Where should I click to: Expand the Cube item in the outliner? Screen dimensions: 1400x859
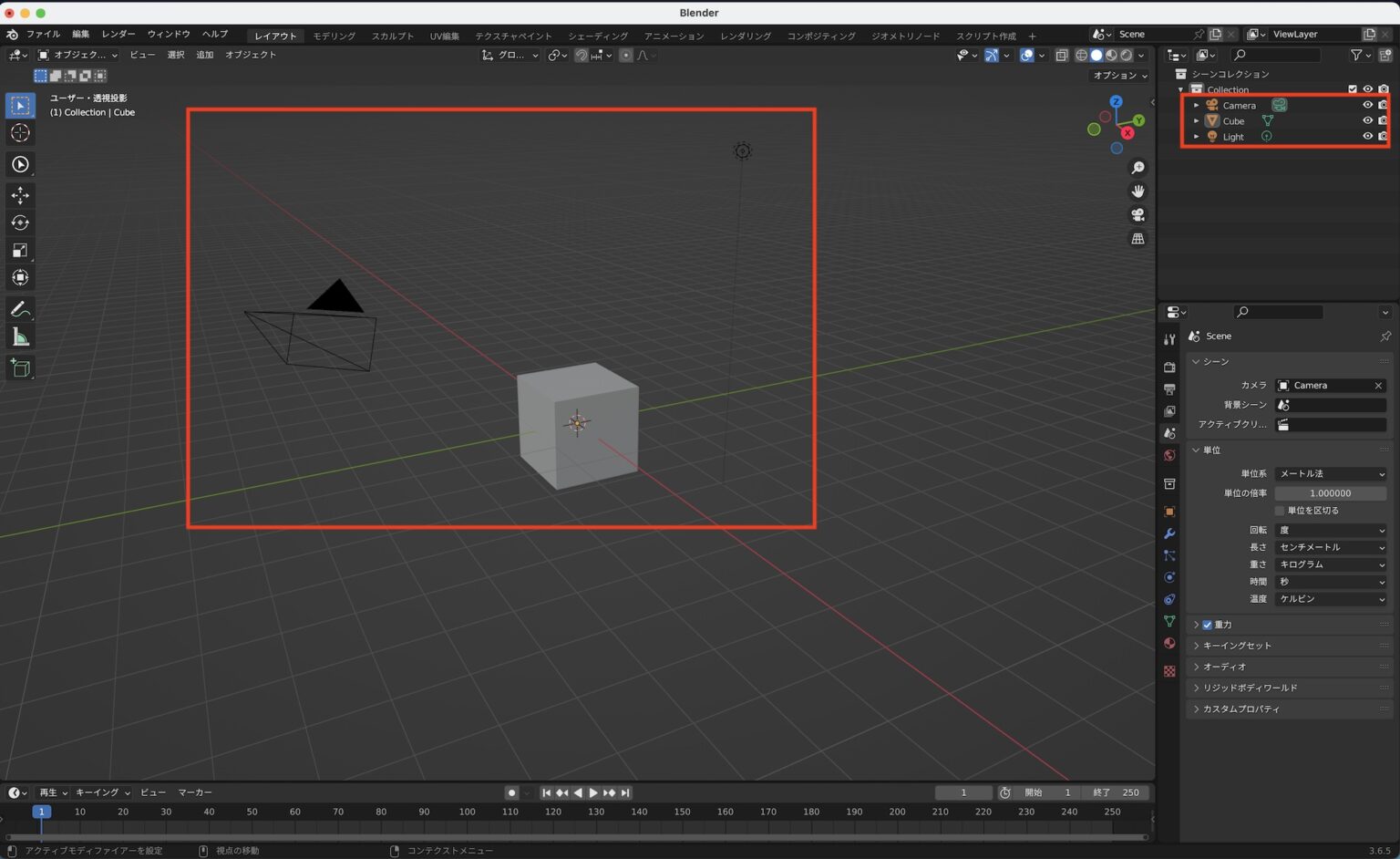click(1197, 120)
